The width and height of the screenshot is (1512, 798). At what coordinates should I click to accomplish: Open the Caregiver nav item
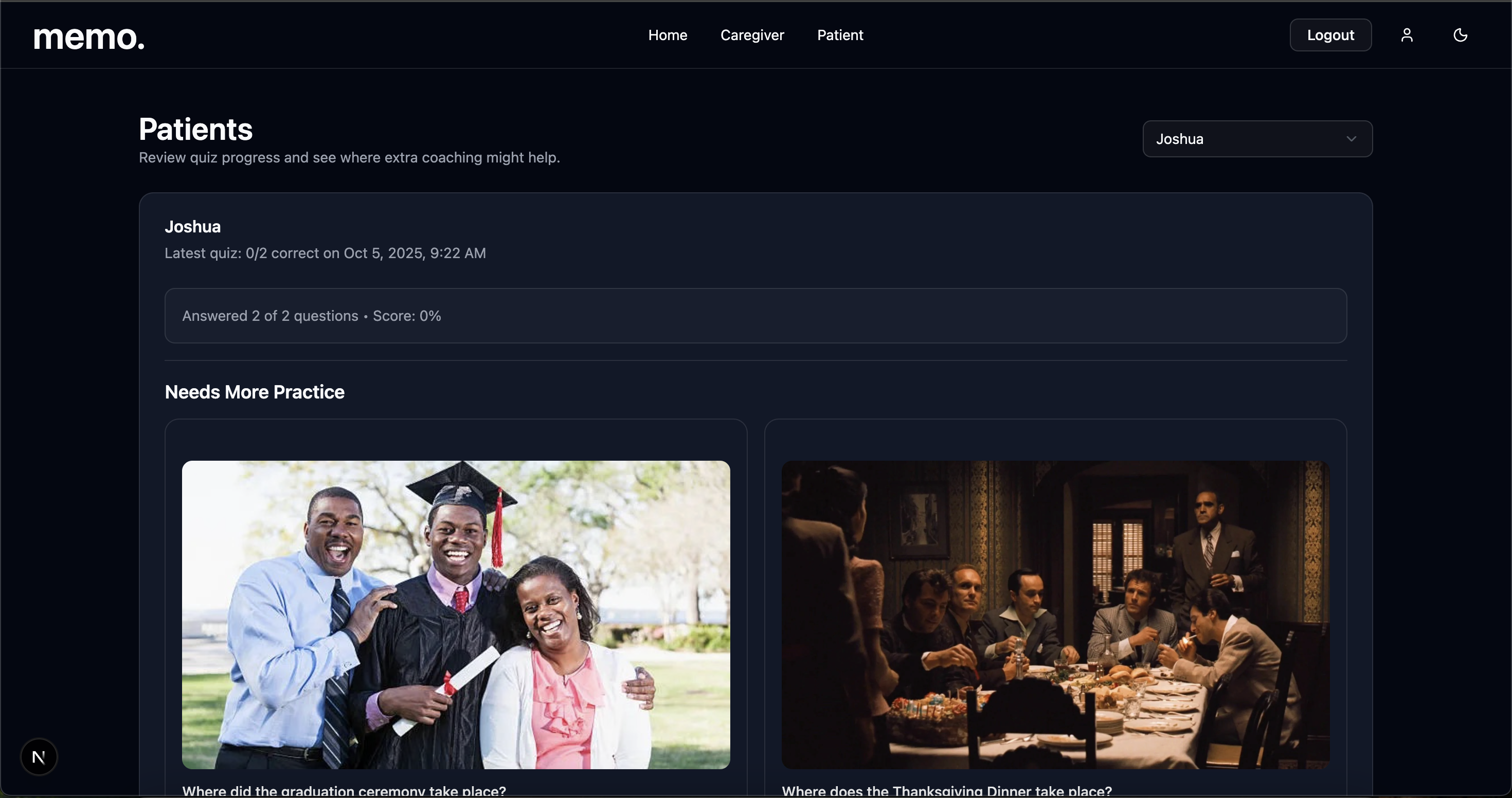coord(752,35)
